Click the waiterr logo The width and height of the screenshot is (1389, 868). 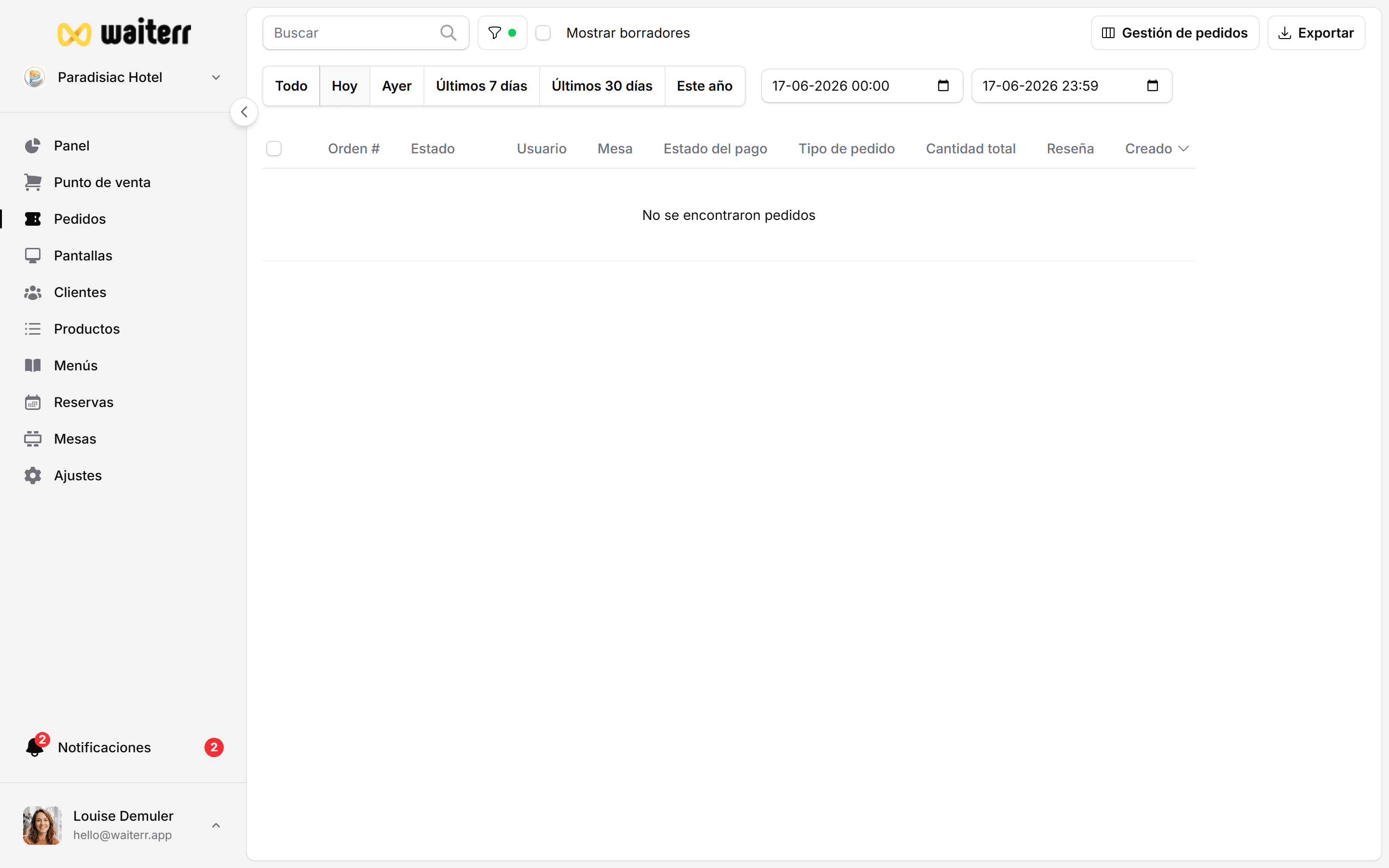[124, 33]
